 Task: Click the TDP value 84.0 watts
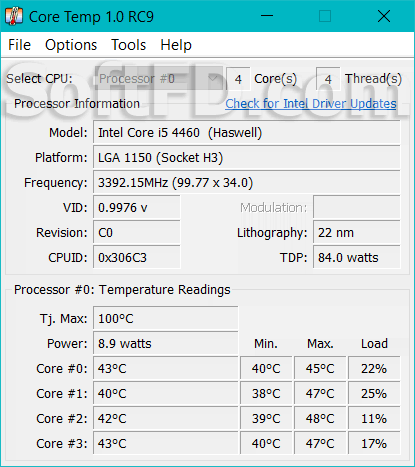point(357,258)
